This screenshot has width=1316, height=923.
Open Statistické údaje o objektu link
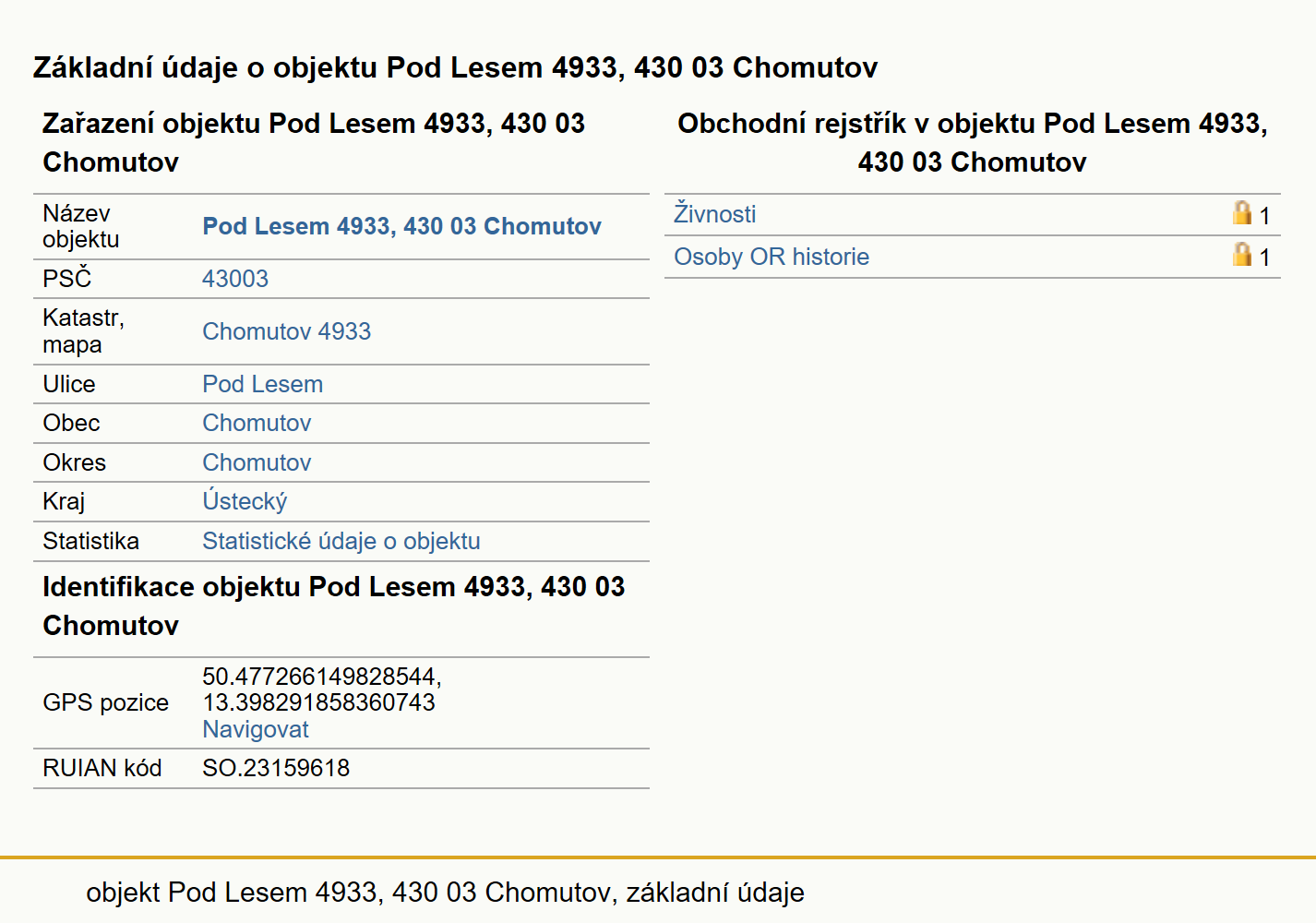pyautogui.click(x=341, y=541)
